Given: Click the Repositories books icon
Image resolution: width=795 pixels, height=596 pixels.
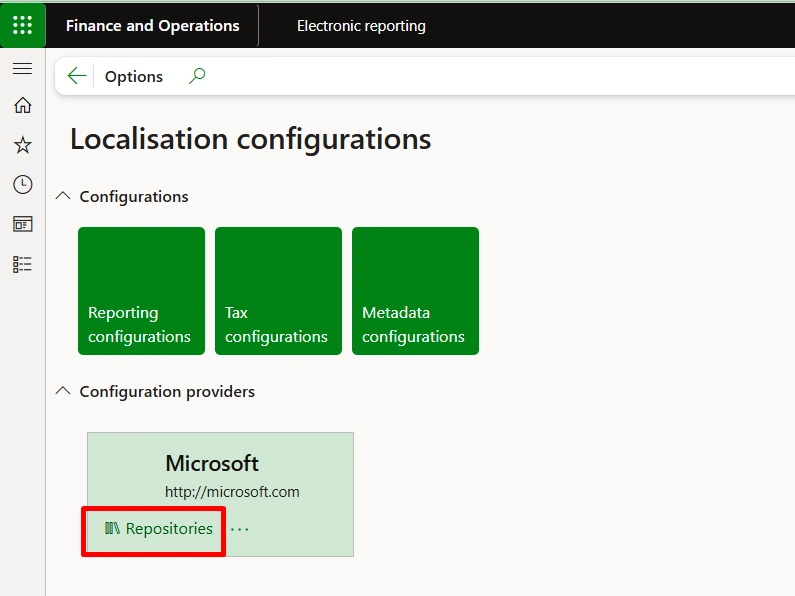Looking at the screenshot, I should pyautogui.click(x=112, y=529).
